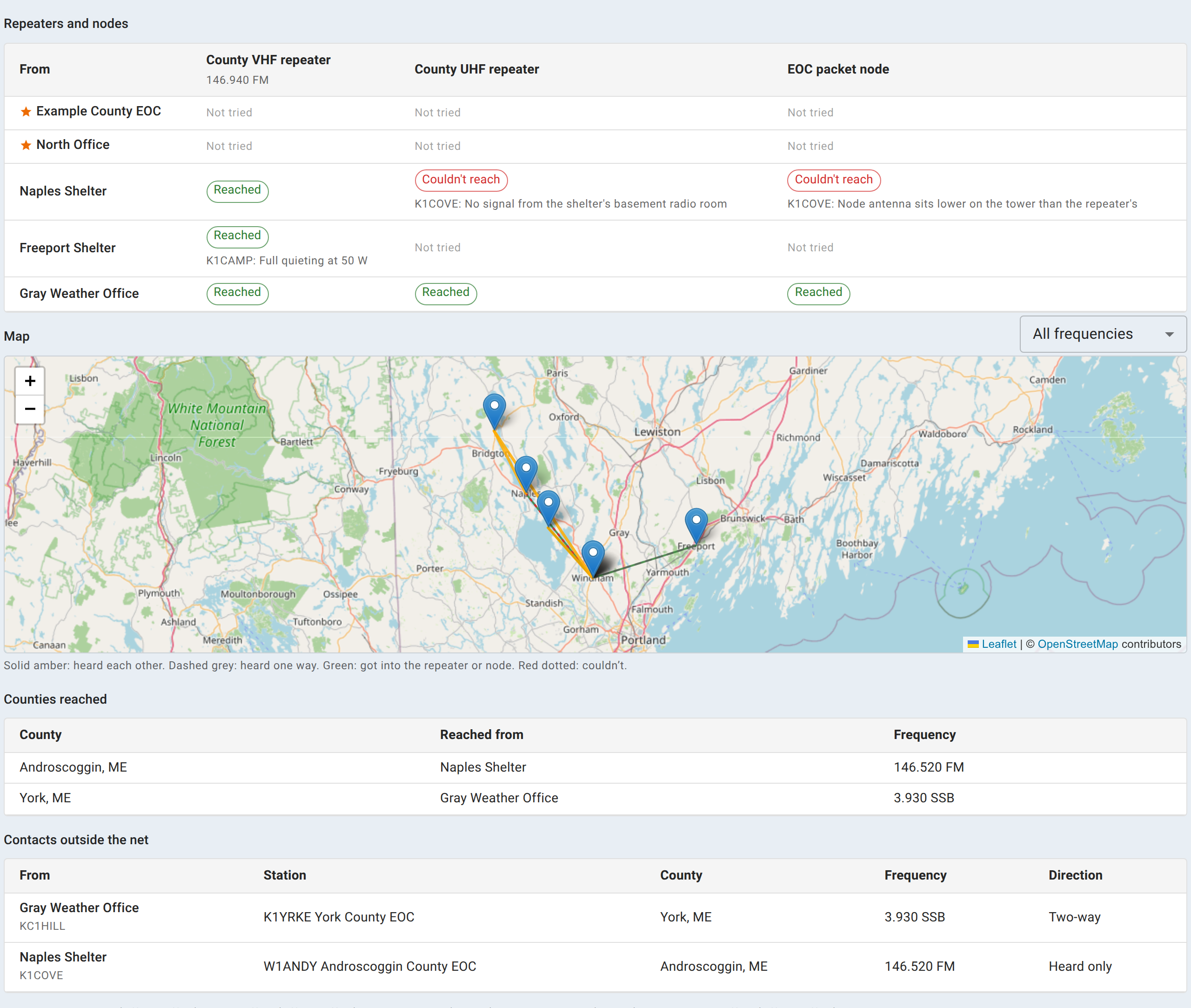This screenshot has width=1191, height=1008.
Task: Click Reached badge for Naples Shelter VHF
Action: pyautogui.click(x=237, y=190)
